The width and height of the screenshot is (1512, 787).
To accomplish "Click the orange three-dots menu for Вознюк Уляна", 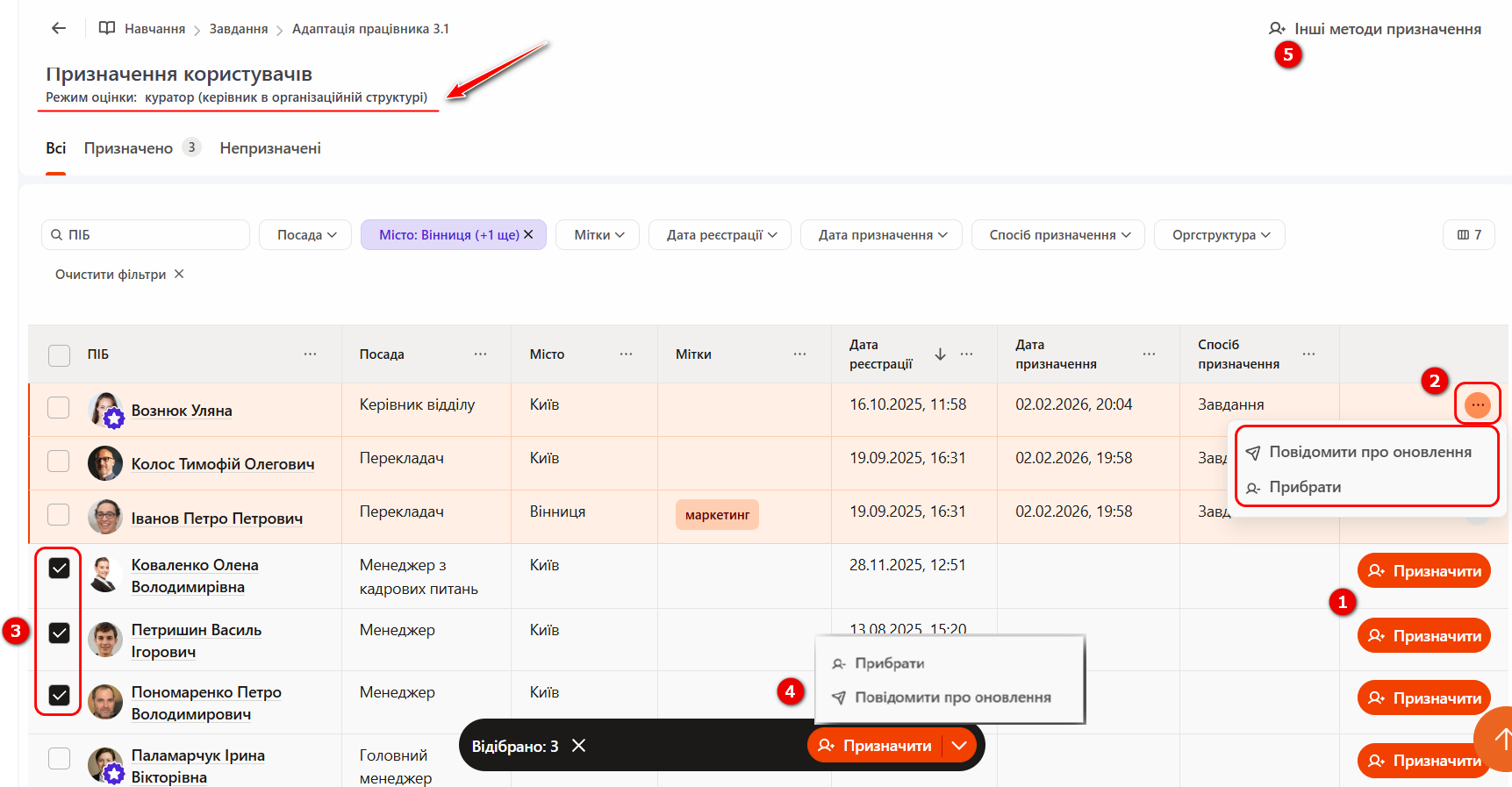I will point(1477,404).
